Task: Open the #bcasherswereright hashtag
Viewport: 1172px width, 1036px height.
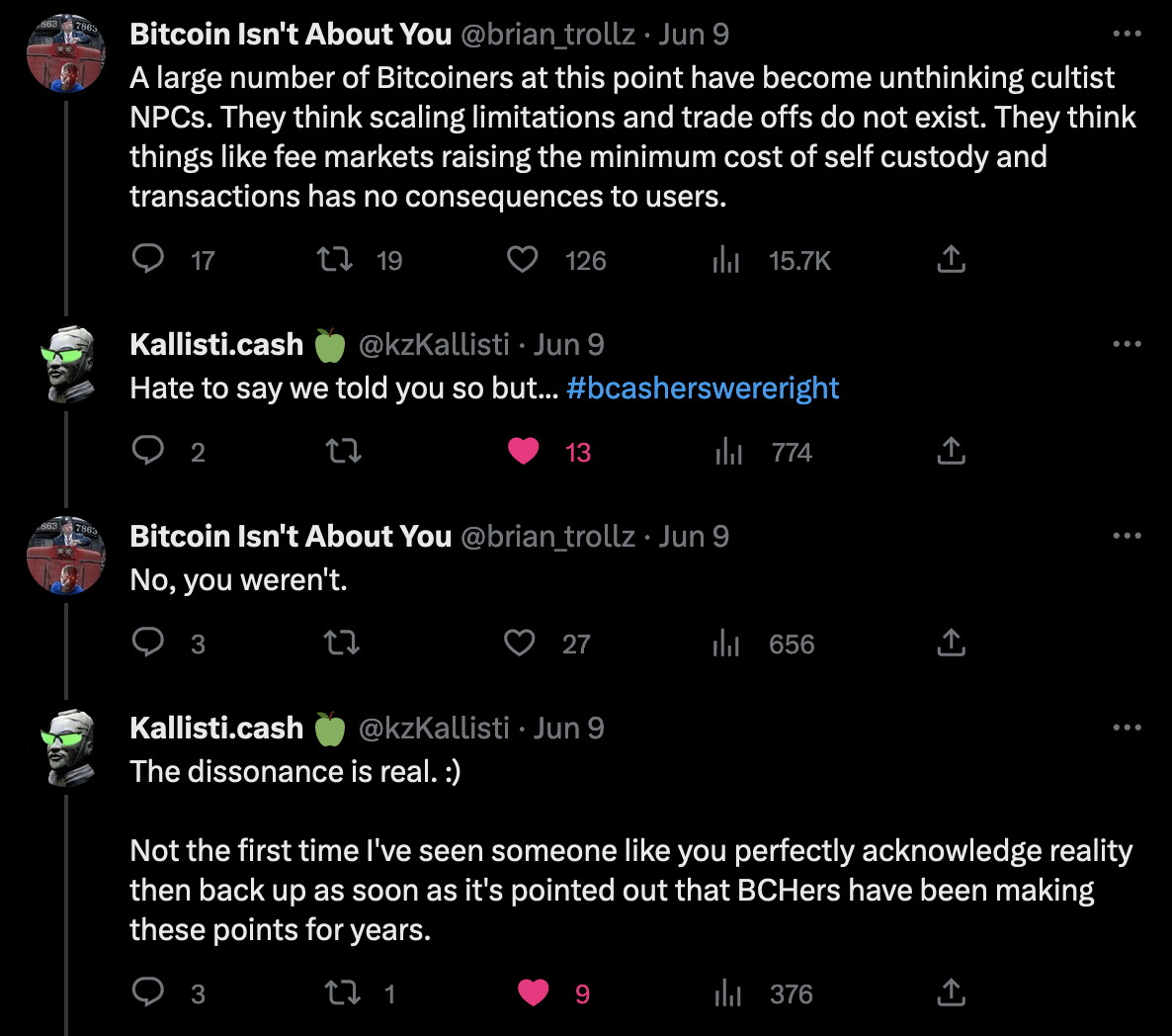Action: (703, 388)
